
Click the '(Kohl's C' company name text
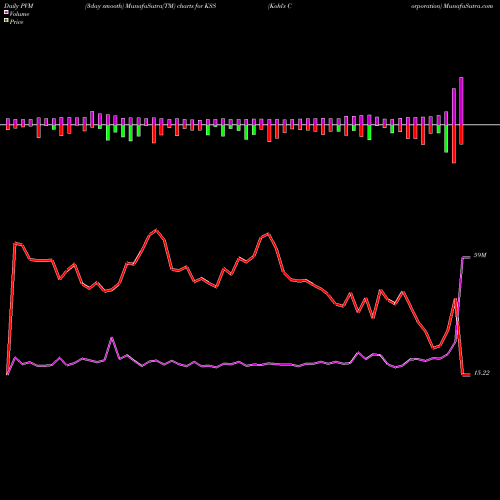280,6
